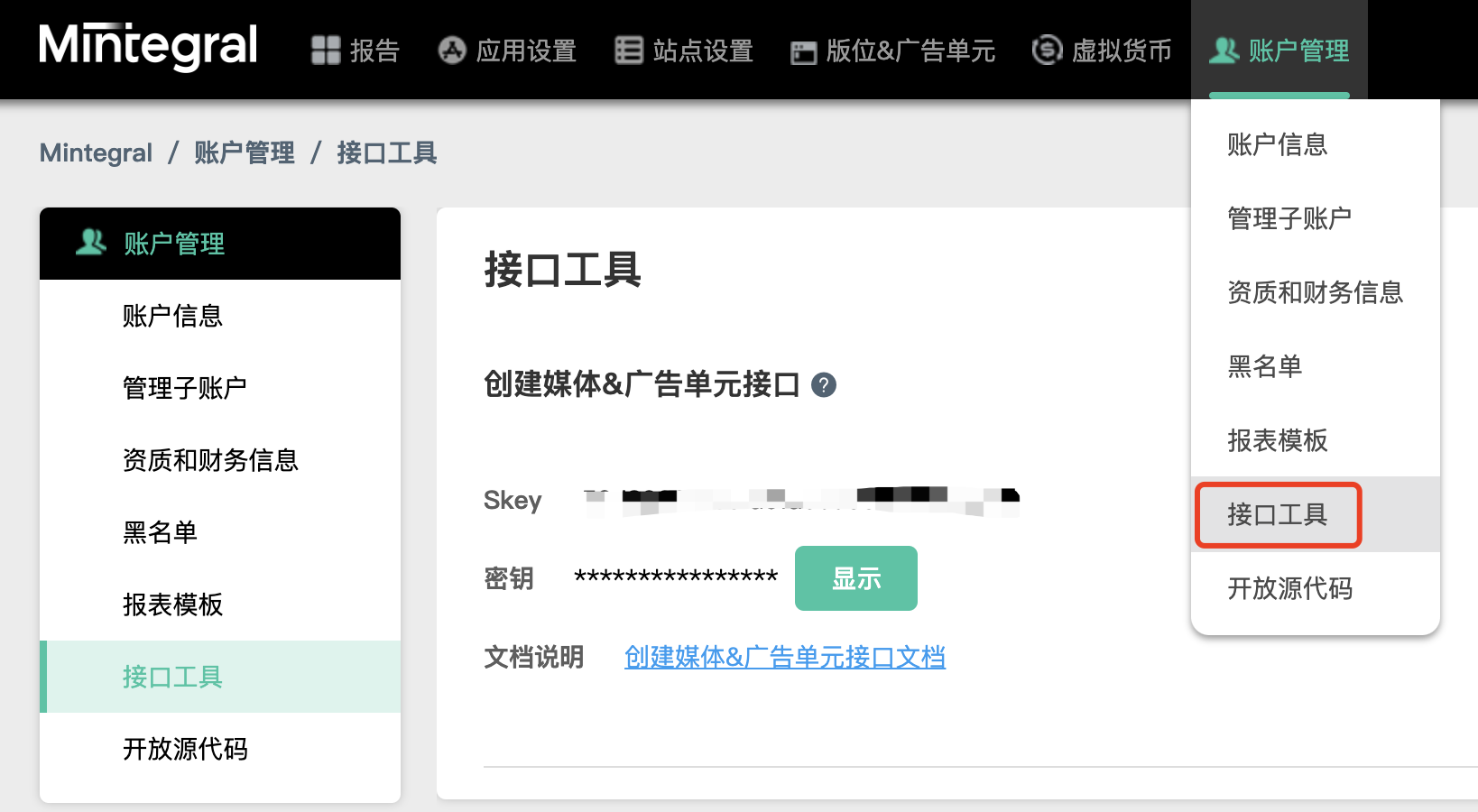Select 开放源代码 in the left sidebar

click(x=185, y=749)
